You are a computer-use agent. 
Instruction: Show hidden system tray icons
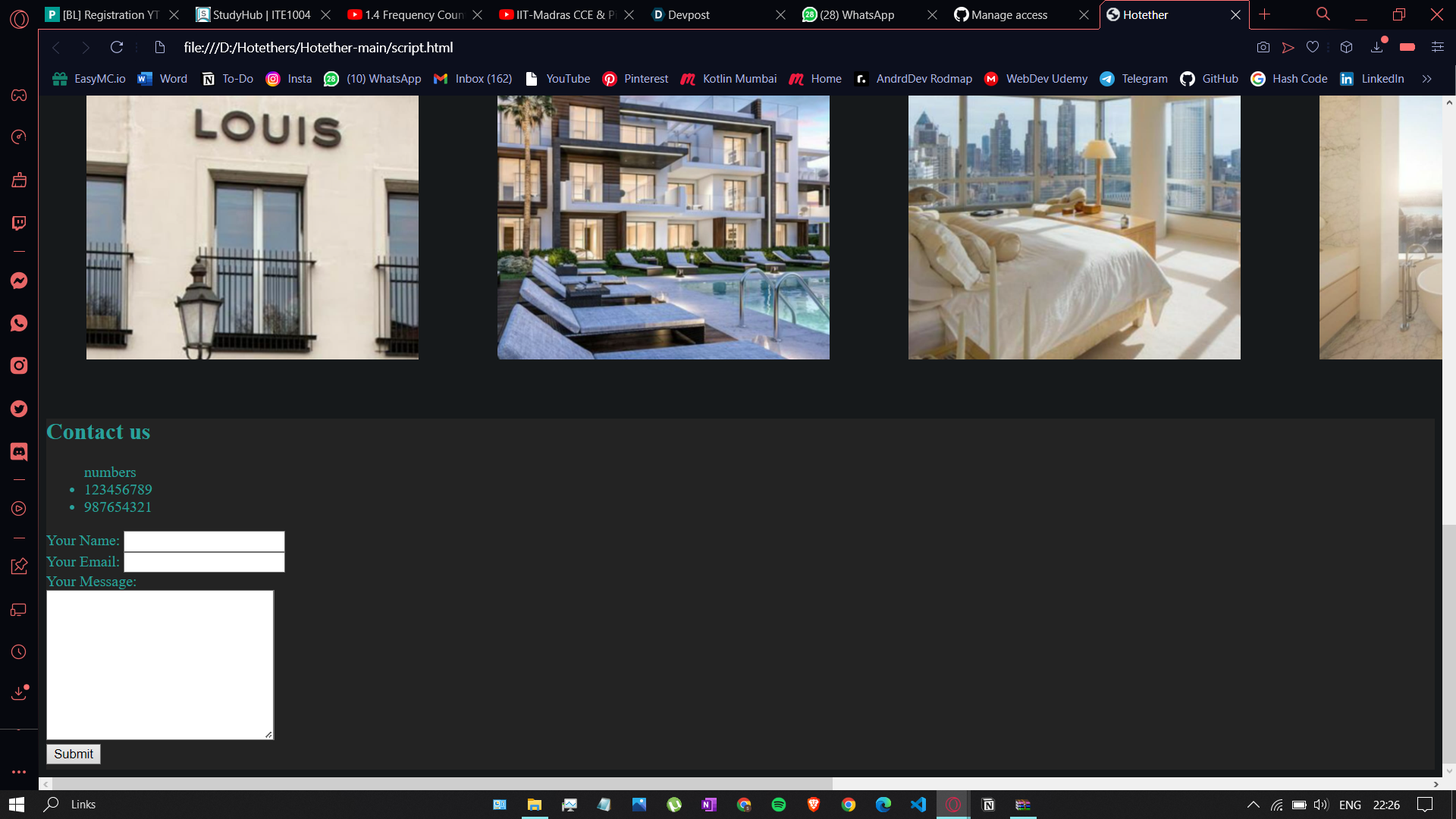1253,805
